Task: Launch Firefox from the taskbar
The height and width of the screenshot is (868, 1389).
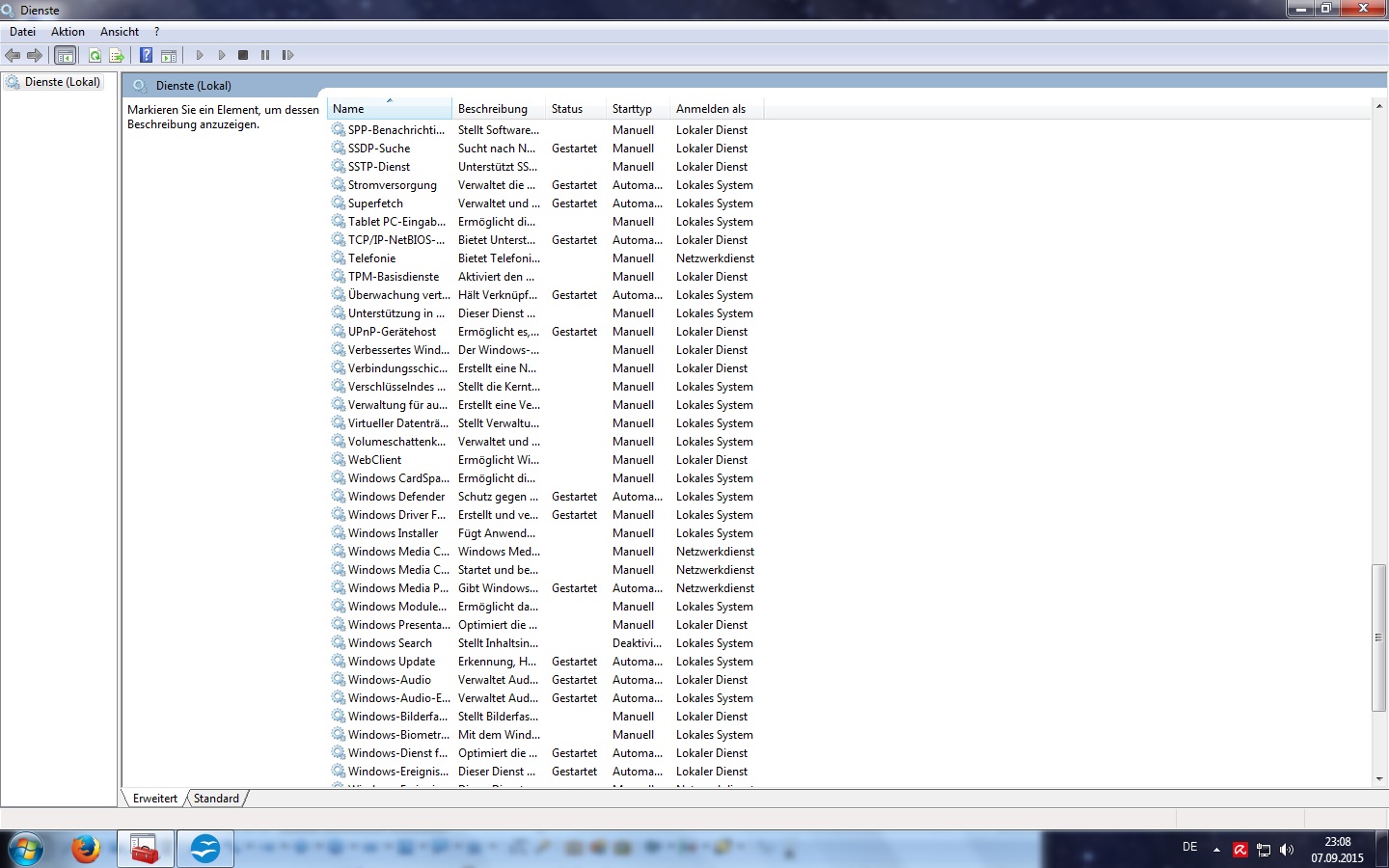Action: [x=86, y=849]
